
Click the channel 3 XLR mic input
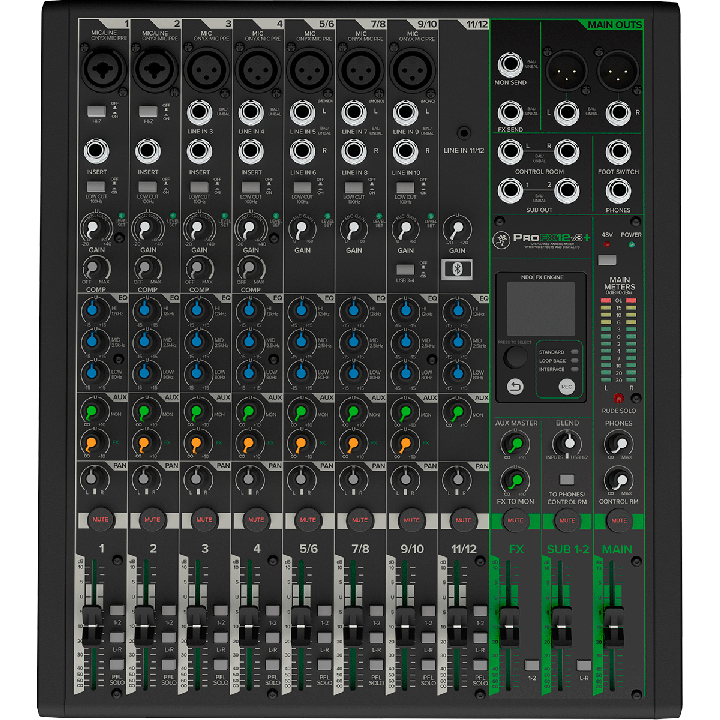pyautogui.click(x=207, y=70)
